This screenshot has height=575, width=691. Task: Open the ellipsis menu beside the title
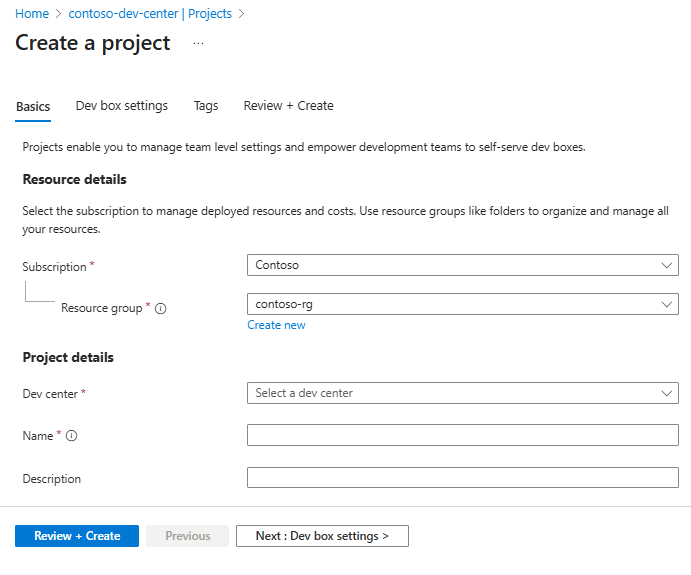198,43
